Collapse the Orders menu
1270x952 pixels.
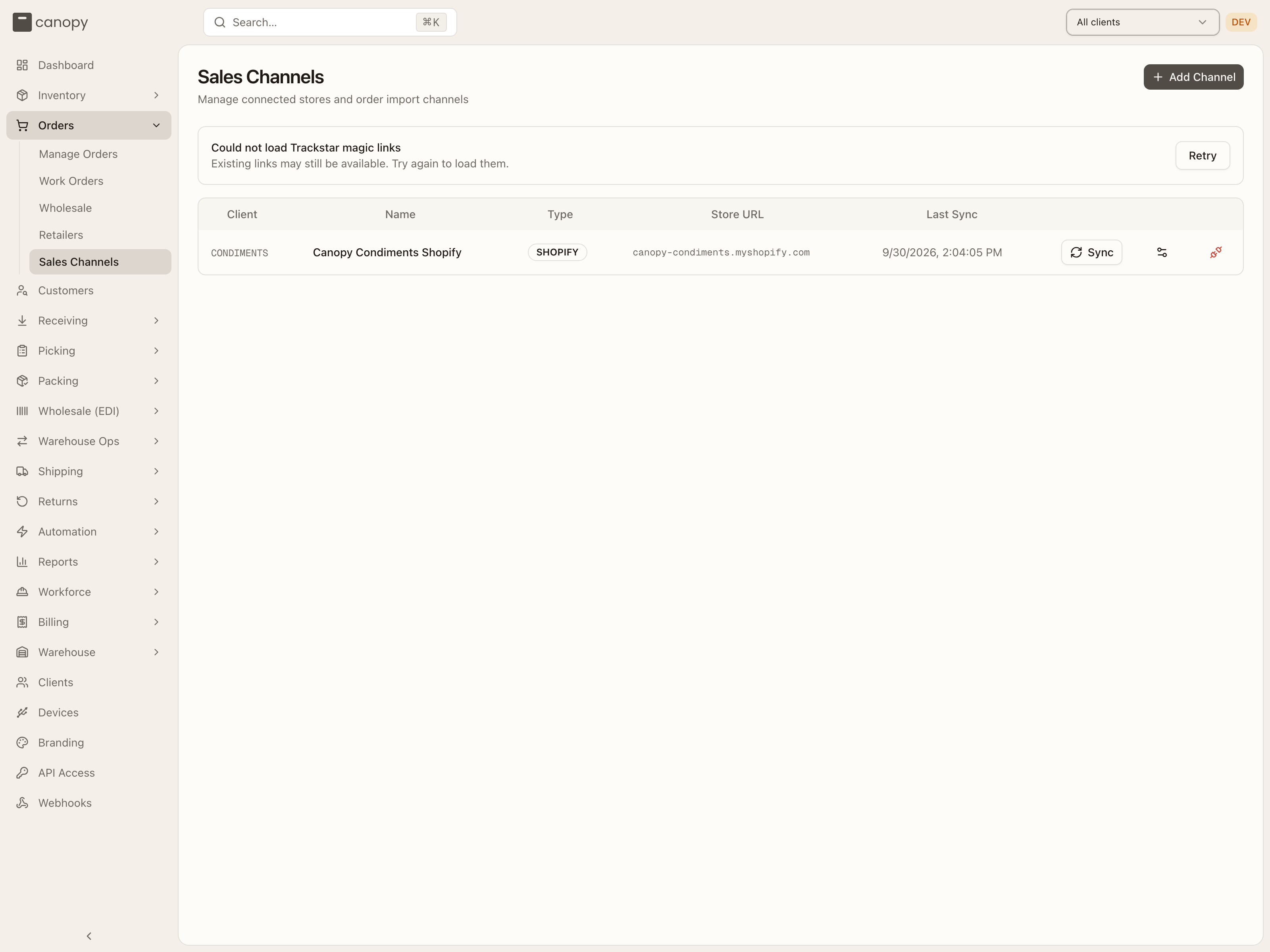(x=89, y=125)
